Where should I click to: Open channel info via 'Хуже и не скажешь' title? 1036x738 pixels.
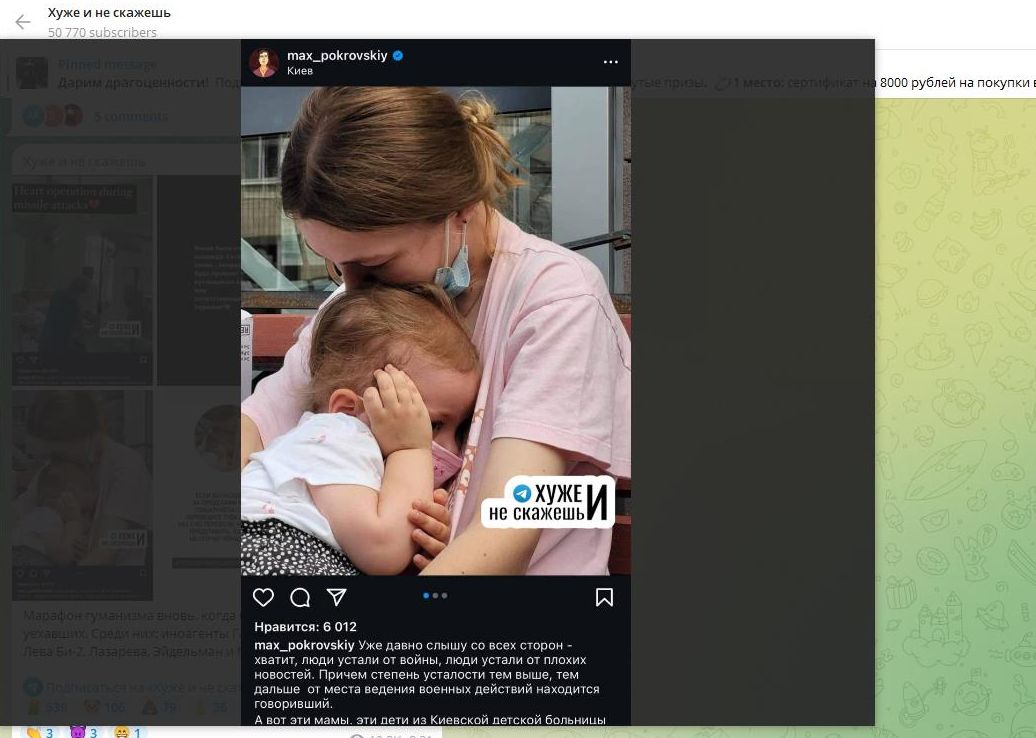point(109,13)
